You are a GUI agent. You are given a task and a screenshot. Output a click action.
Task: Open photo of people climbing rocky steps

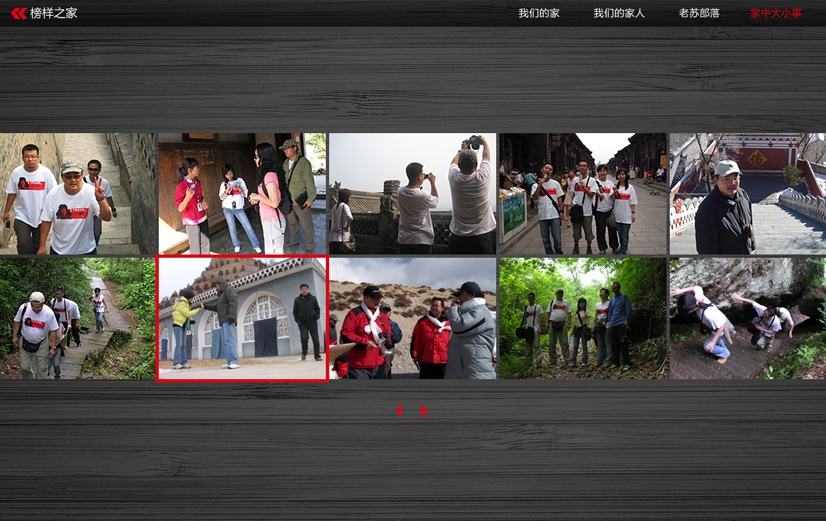click(x=747, y=318)
